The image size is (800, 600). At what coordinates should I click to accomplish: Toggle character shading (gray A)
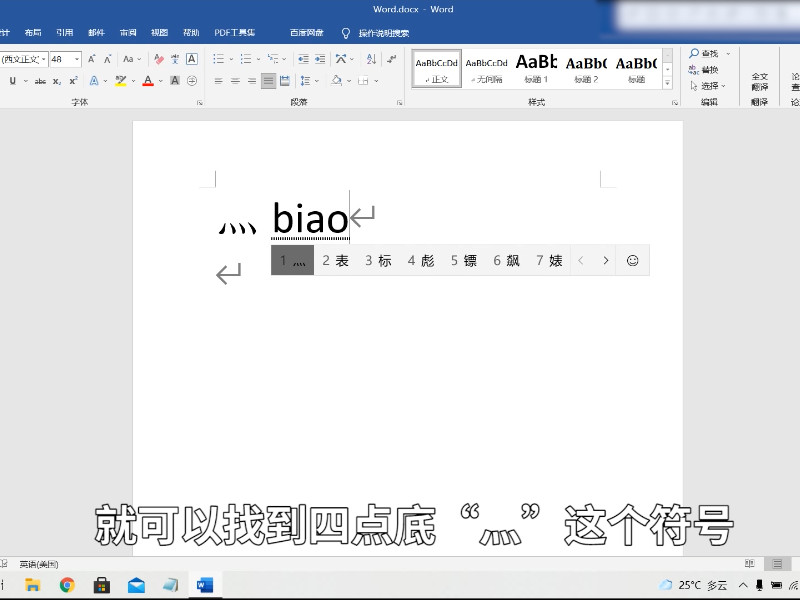[175, 81]
